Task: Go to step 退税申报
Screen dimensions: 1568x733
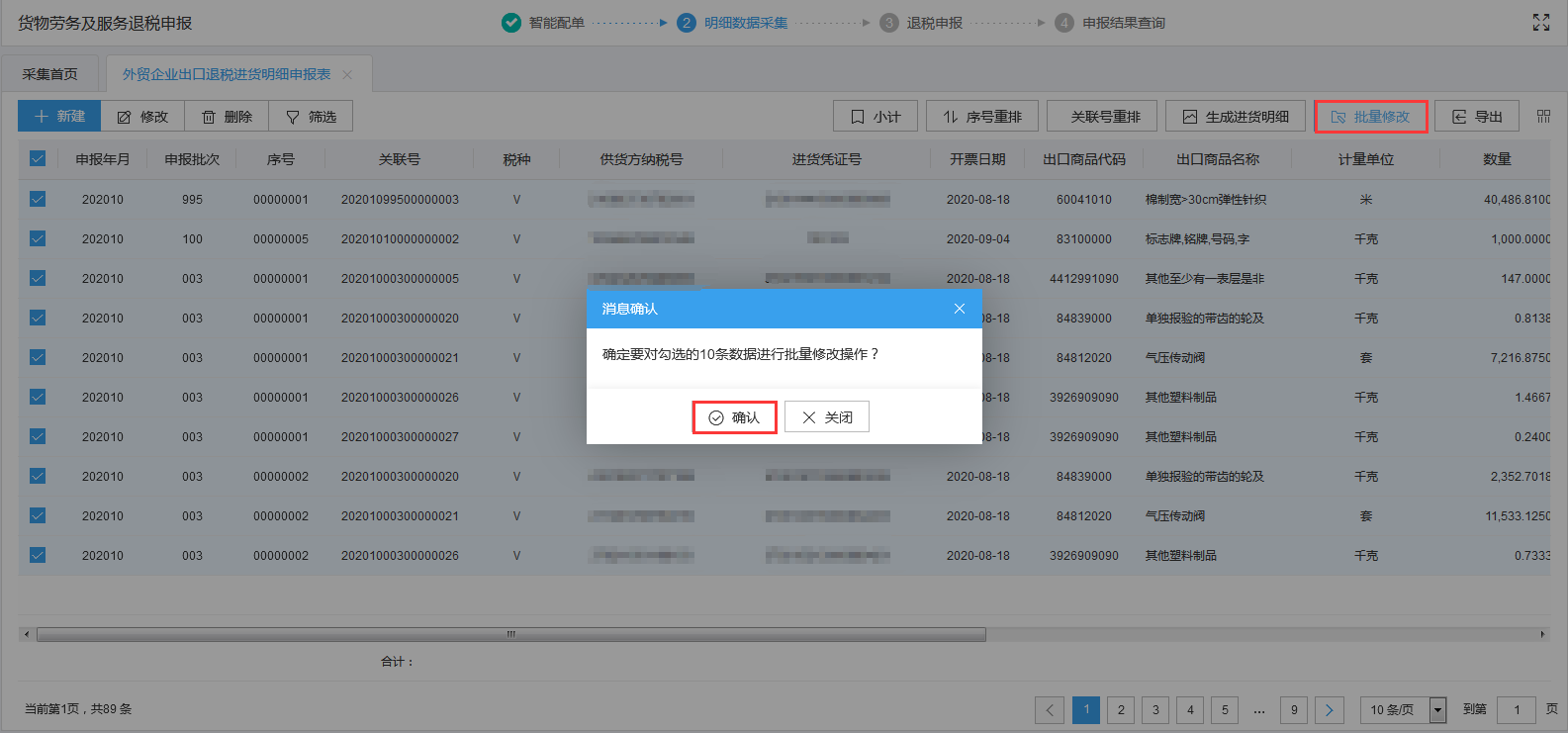Action: tap(920, 23)
